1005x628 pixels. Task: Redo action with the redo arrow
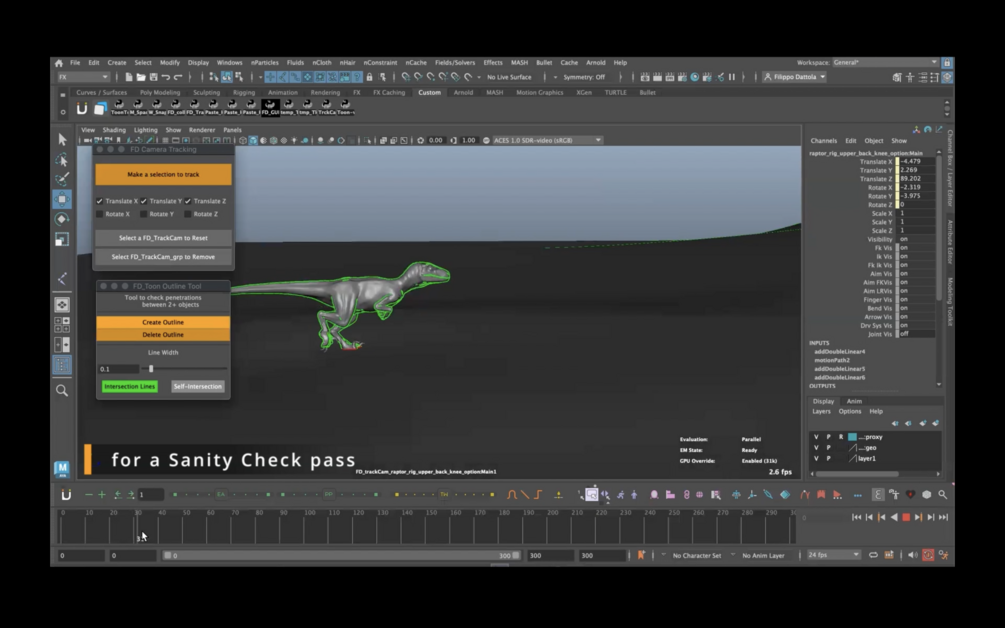click(178, 77)
